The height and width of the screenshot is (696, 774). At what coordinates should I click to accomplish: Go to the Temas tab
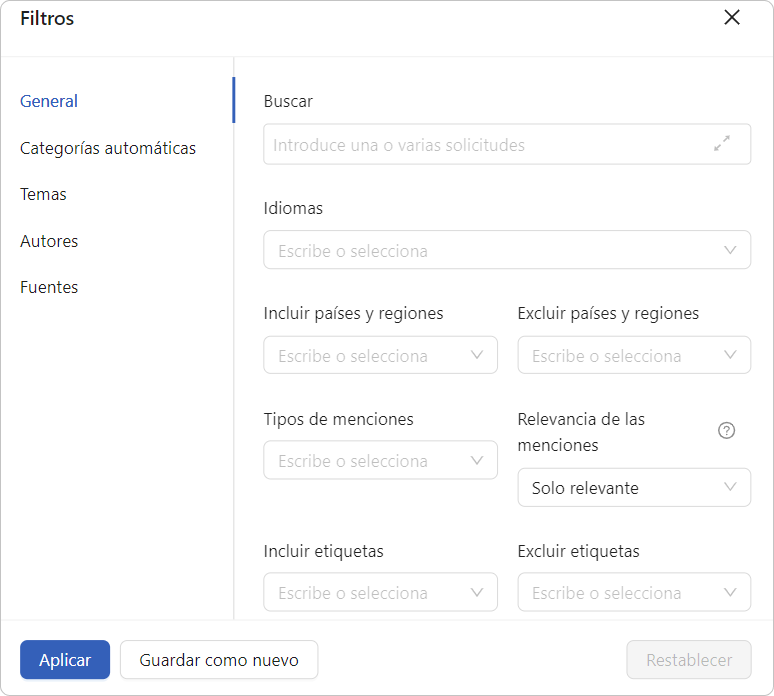[43, 194]
